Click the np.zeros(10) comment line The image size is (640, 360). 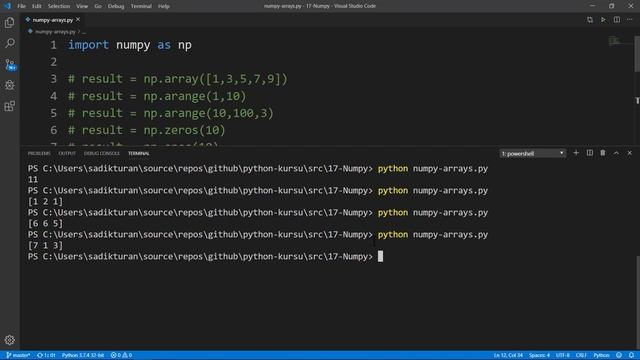pos(146,130)
